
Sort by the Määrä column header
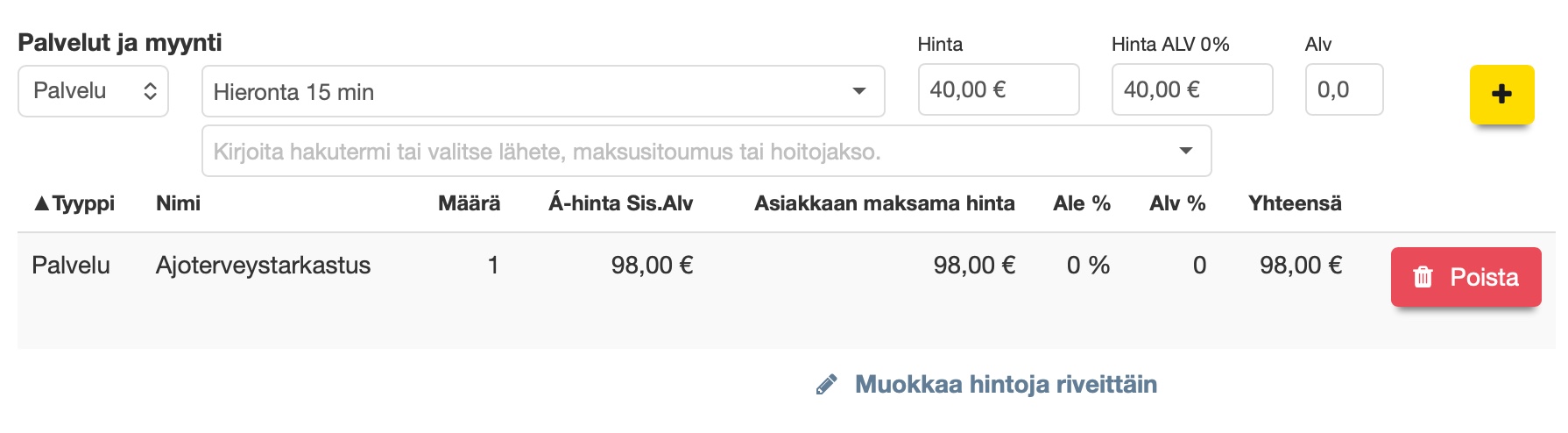pyautogui.click(x=469, y=203)
